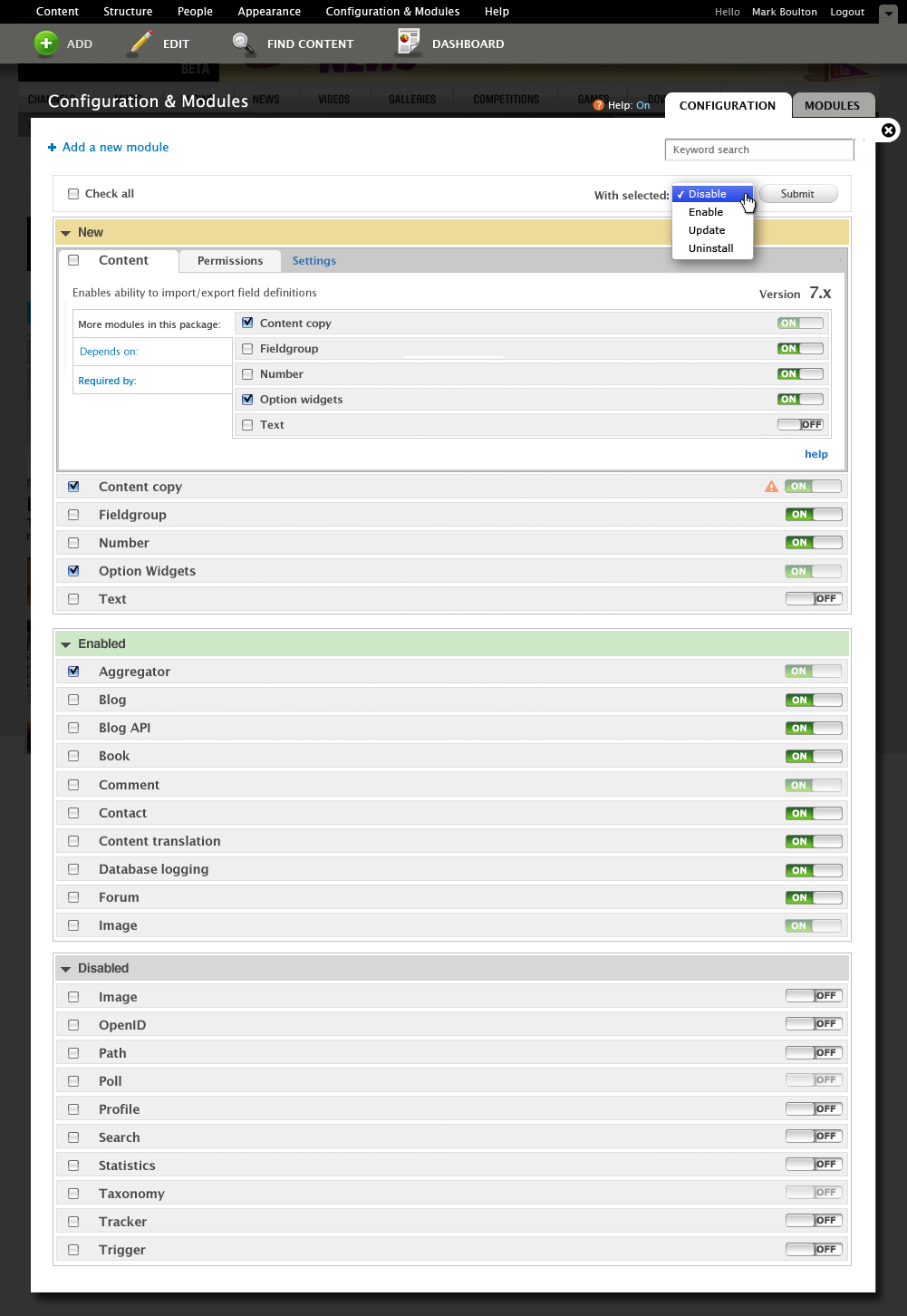Open the Structure menu

tap(128, 12)
